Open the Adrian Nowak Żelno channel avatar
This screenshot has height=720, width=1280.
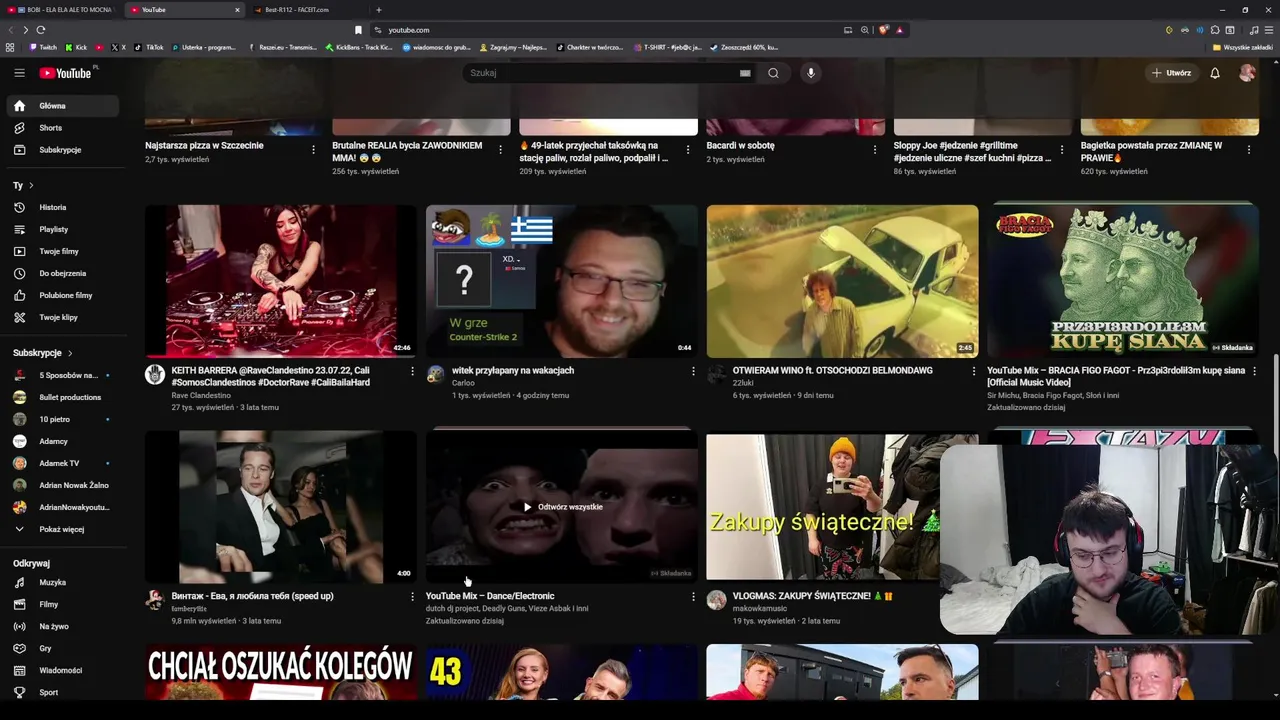(x=19, y=486)
